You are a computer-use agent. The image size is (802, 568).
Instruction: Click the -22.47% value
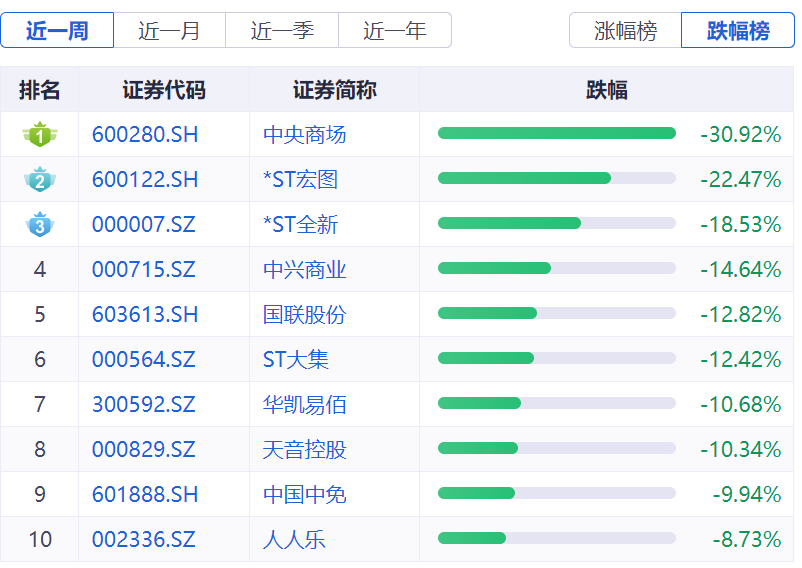(x=741, y=180)
